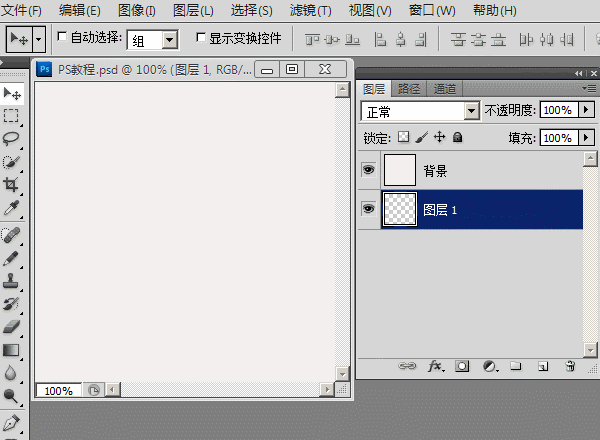Hide the 背景 layer with eye icon
The image size is (600, 440).
tap(368, 169)
